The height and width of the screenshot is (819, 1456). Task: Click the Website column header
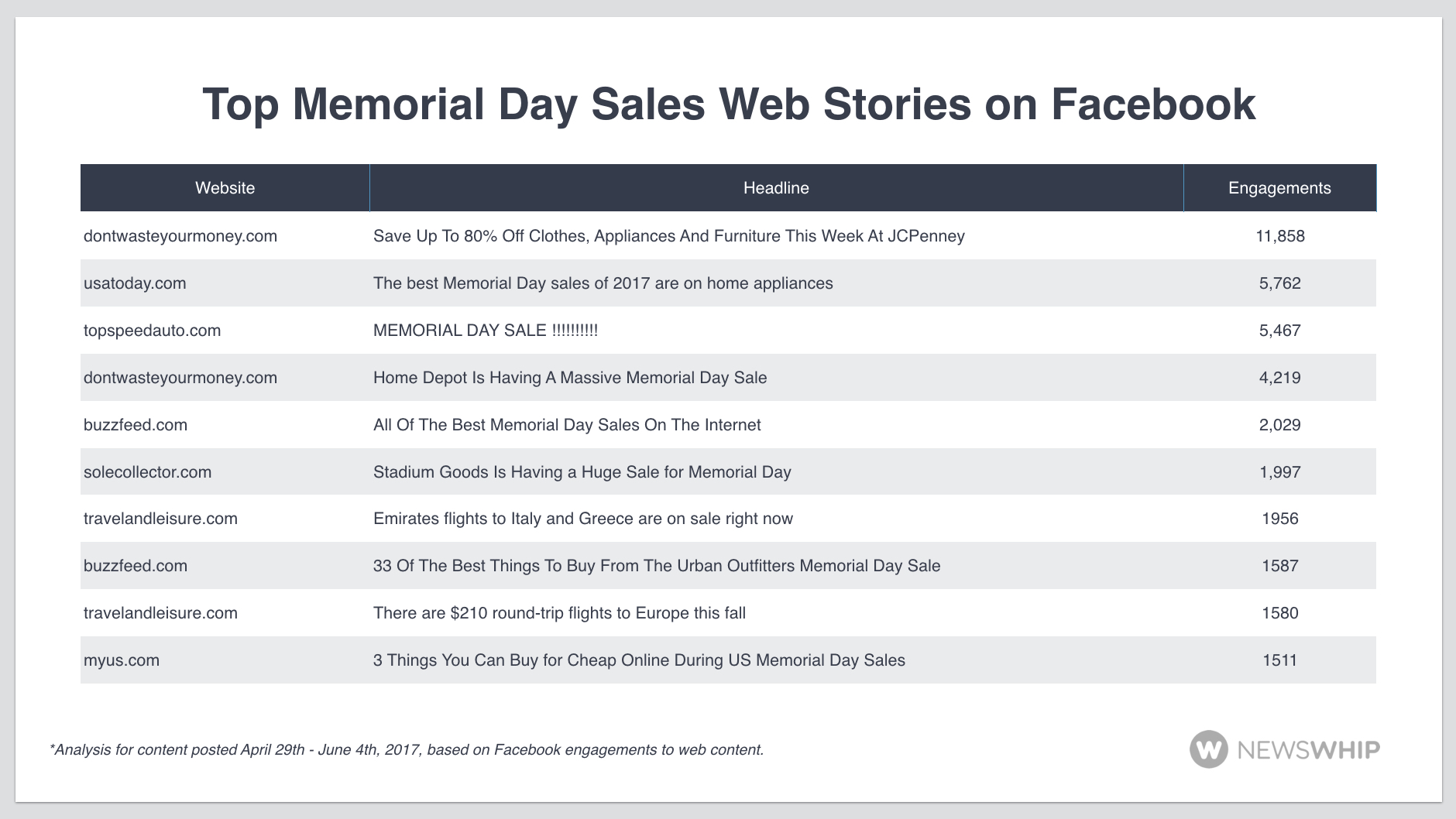(225, 188)
